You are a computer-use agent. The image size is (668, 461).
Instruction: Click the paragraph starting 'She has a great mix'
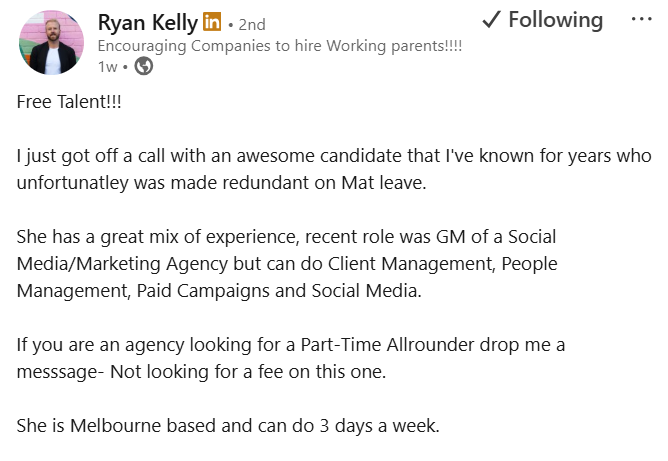(286, 238)
